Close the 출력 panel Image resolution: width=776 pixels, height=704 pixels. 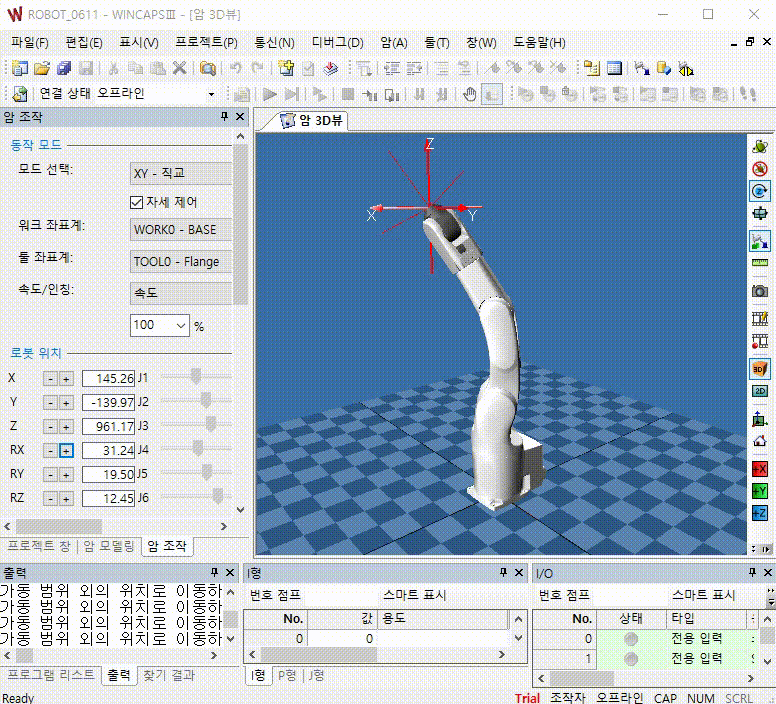tap(230, 572)
